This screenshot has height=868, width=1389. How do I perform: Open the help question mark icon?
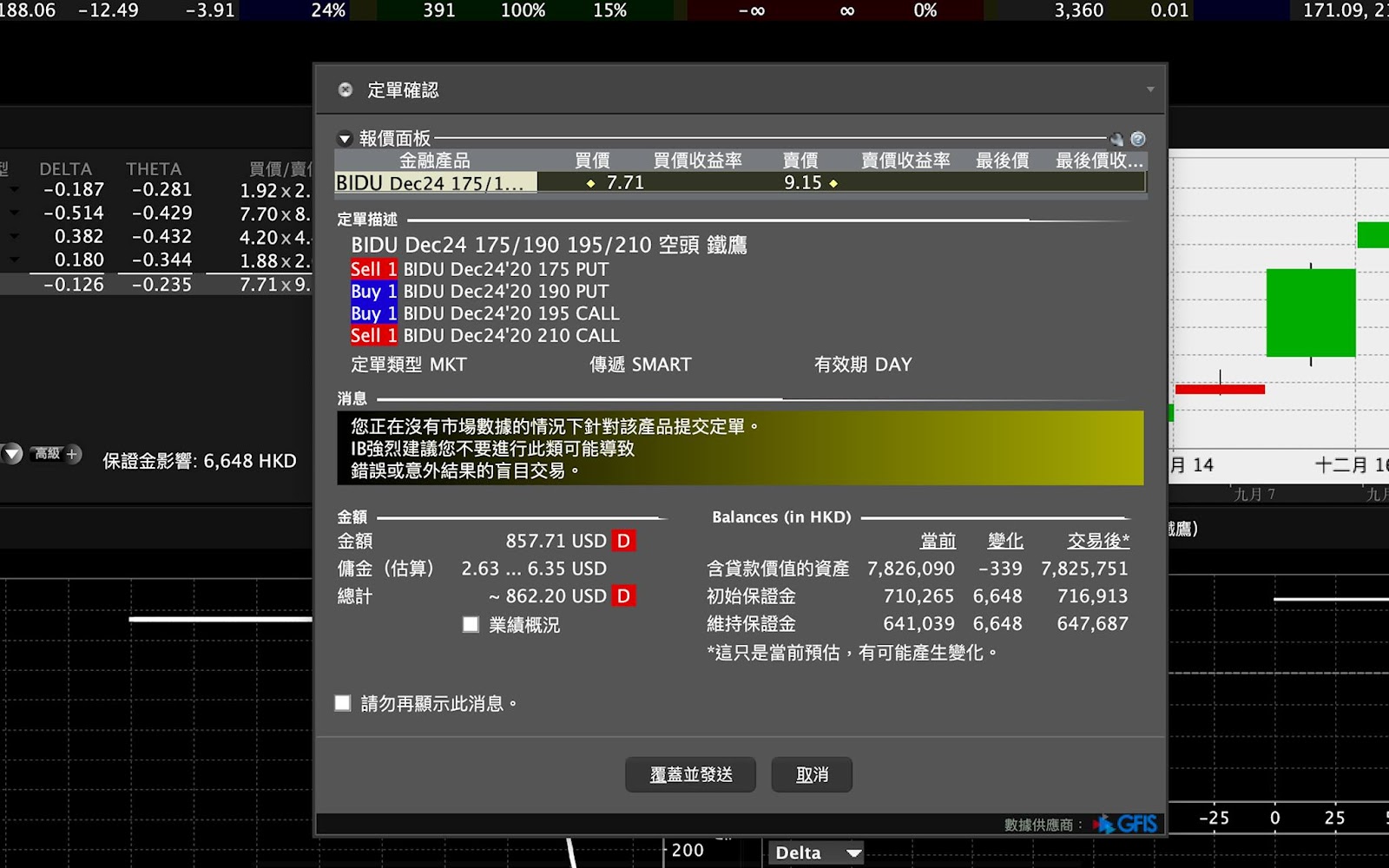1138,139
